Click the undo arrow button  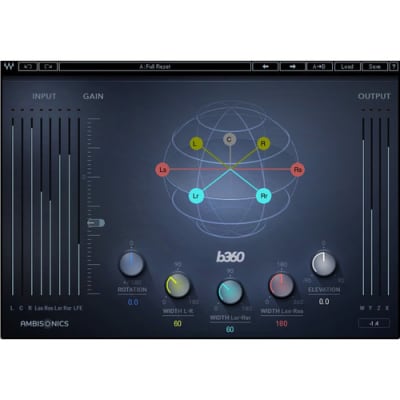[x=28, y=66]
